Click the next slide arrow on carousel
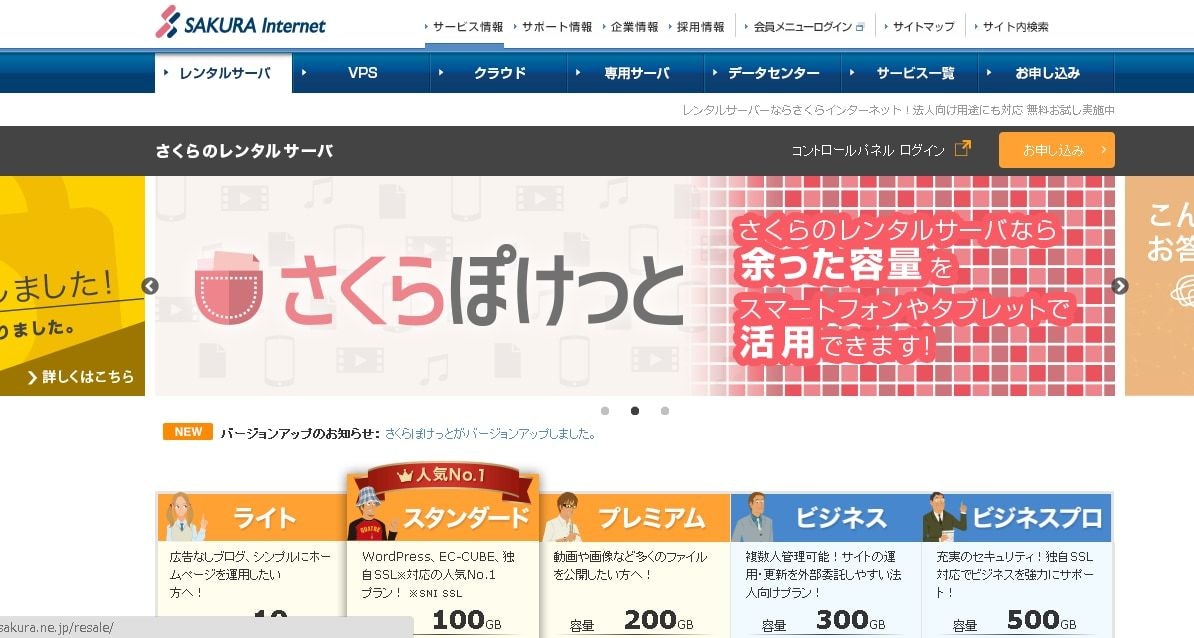Image resolution: width=1194 pixels, height=638 pixels. [x=1120, y=286]
